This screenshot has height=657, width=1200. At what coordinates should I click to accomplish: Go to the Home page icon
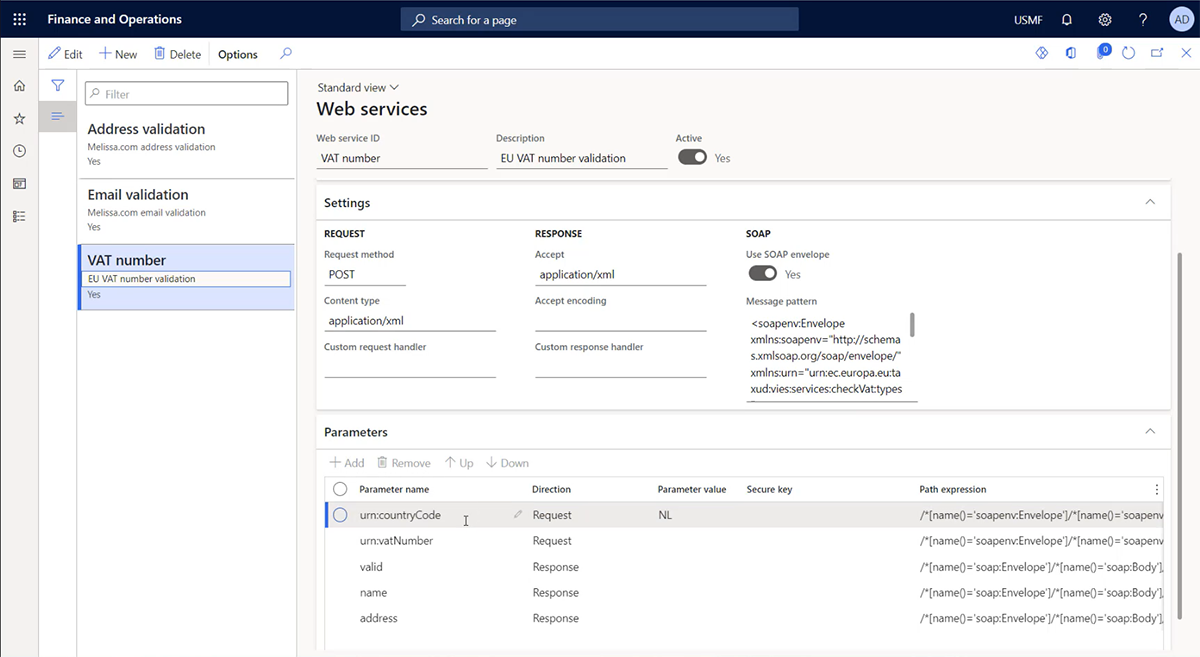click(x=19, y=86)
